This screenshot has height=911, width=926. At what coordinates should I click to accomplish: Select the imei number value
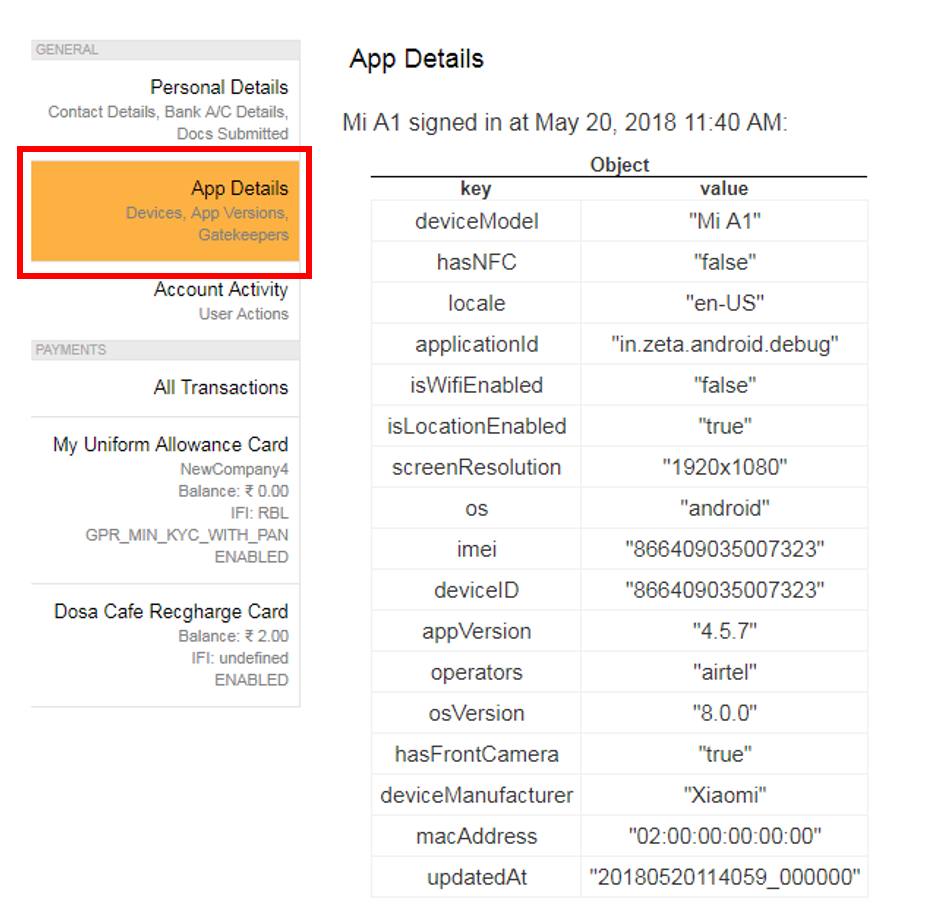click(725, 550)
